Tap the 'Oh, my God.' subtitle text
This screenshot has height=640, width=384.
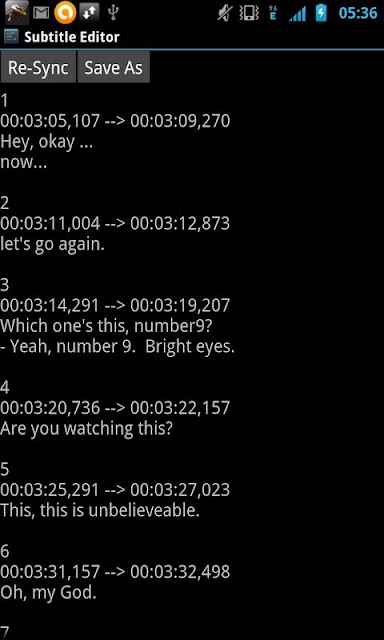(x=48, y=593)
